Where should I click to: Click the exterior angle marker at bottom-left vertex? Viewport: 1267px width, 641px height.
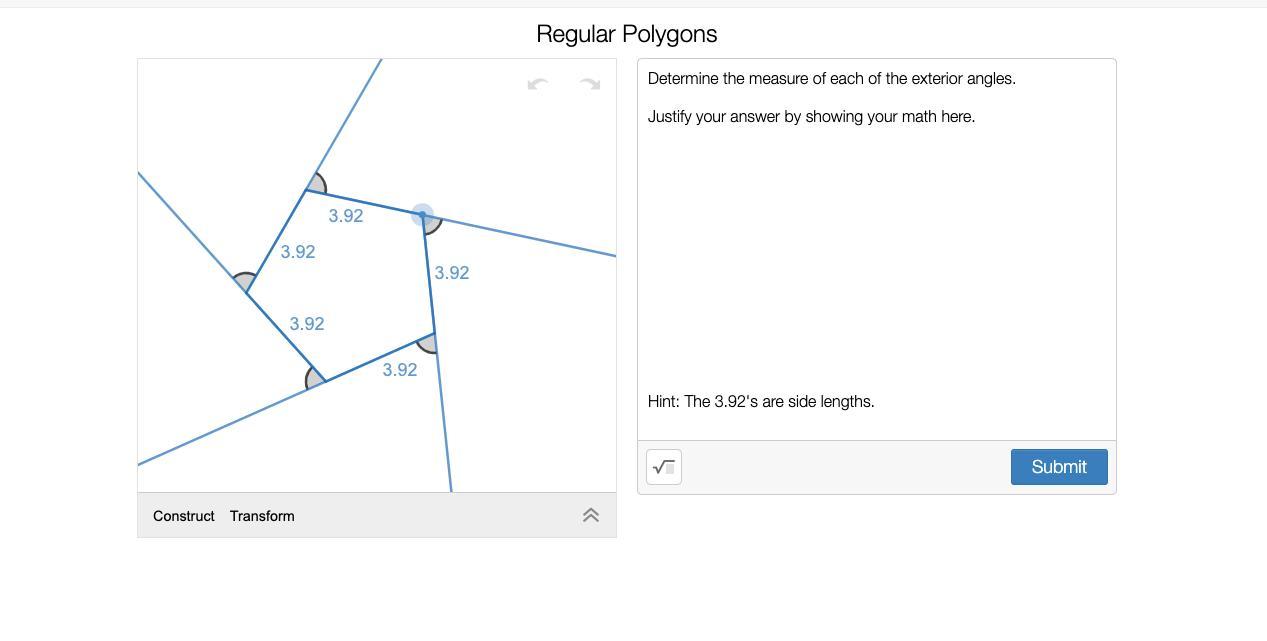tap(313, 378)
